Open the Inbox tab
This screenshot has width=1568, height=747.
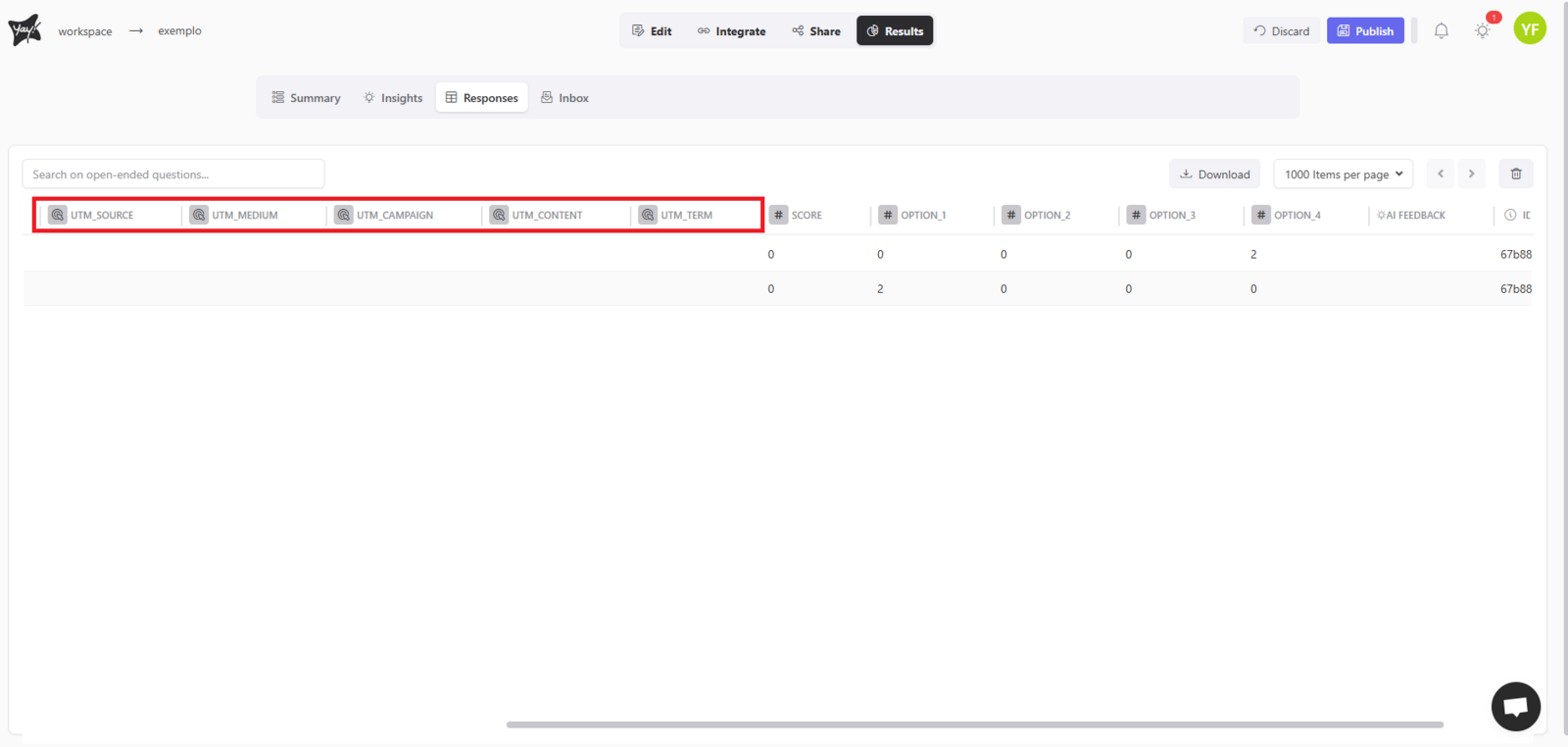tap(564, 98)
